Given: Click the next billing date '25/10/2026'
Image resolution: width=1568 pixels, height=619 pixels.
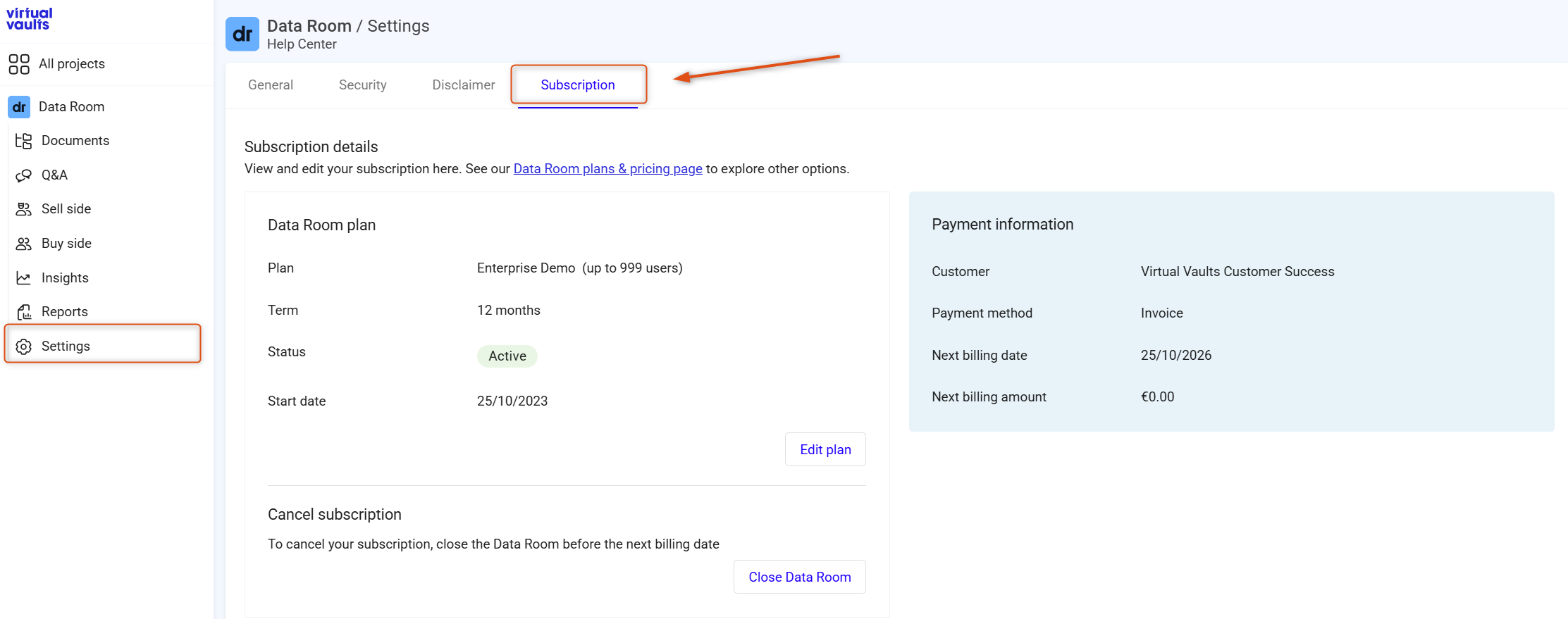Looking at the screenshot, I should (x=1176, y=356).
